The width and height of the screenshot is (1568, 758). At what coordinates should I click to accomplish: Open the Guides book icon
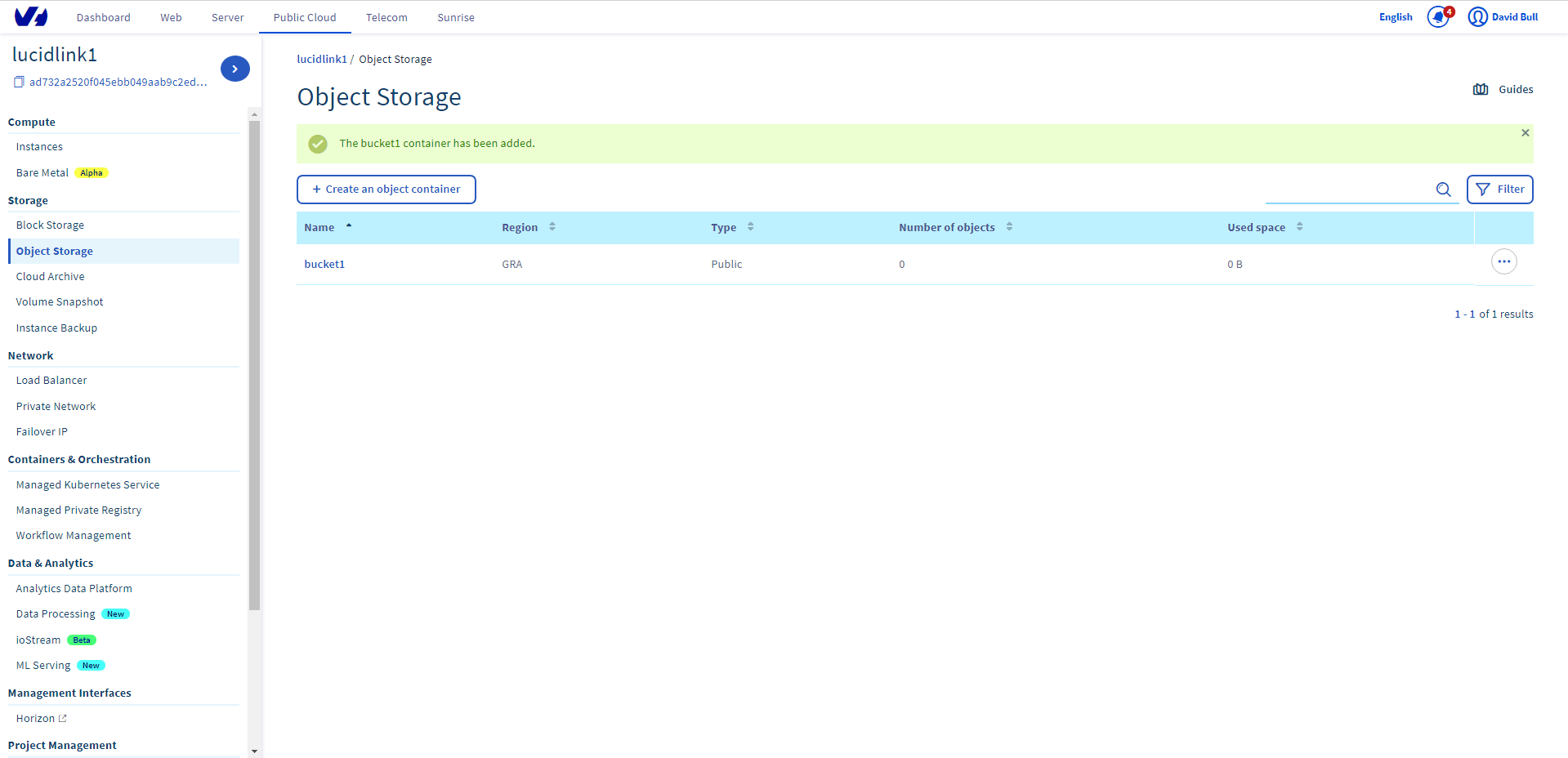[x=1481, y=90]
